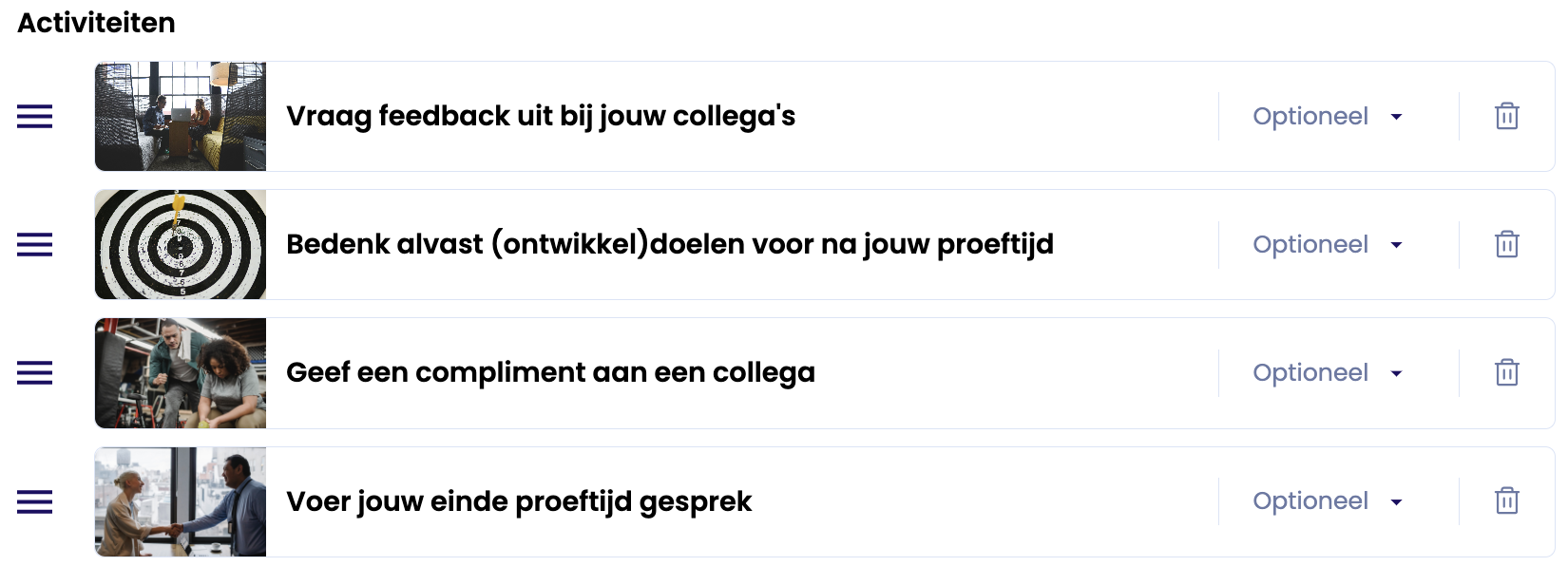1568x585 pixels.
Task: Delete the "Bedenk alvast (ontwikkel)doelen" activity
Action: tap(1506, 244)
